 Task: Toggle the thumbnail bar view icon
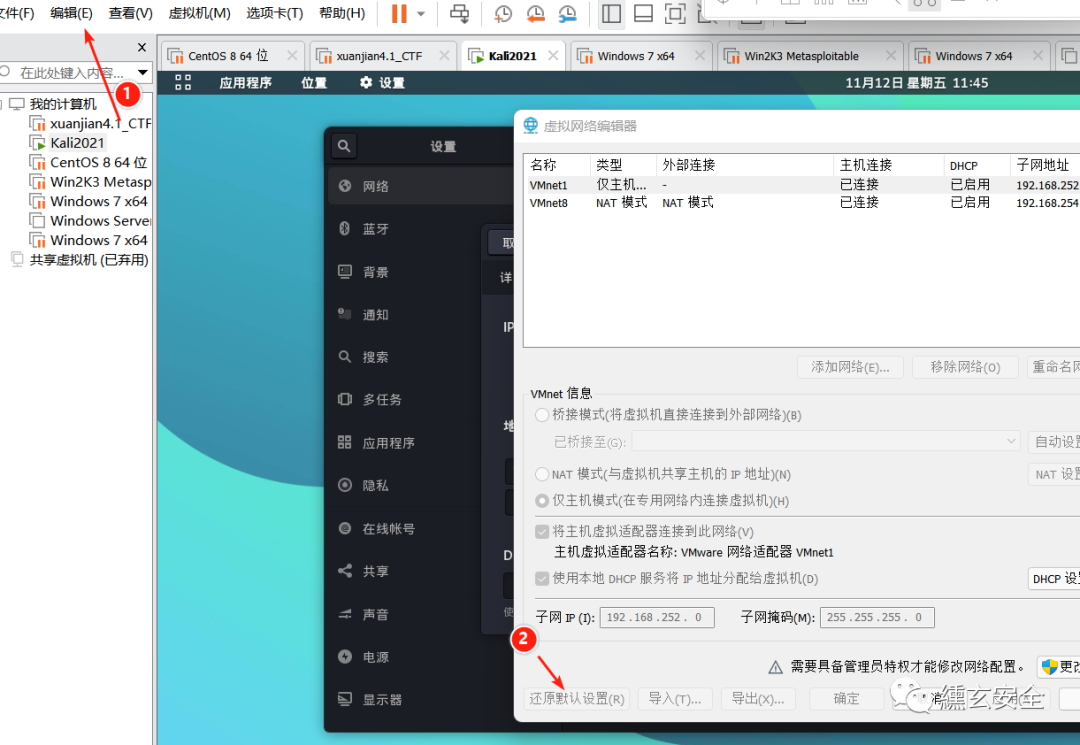tap(643, 13)
